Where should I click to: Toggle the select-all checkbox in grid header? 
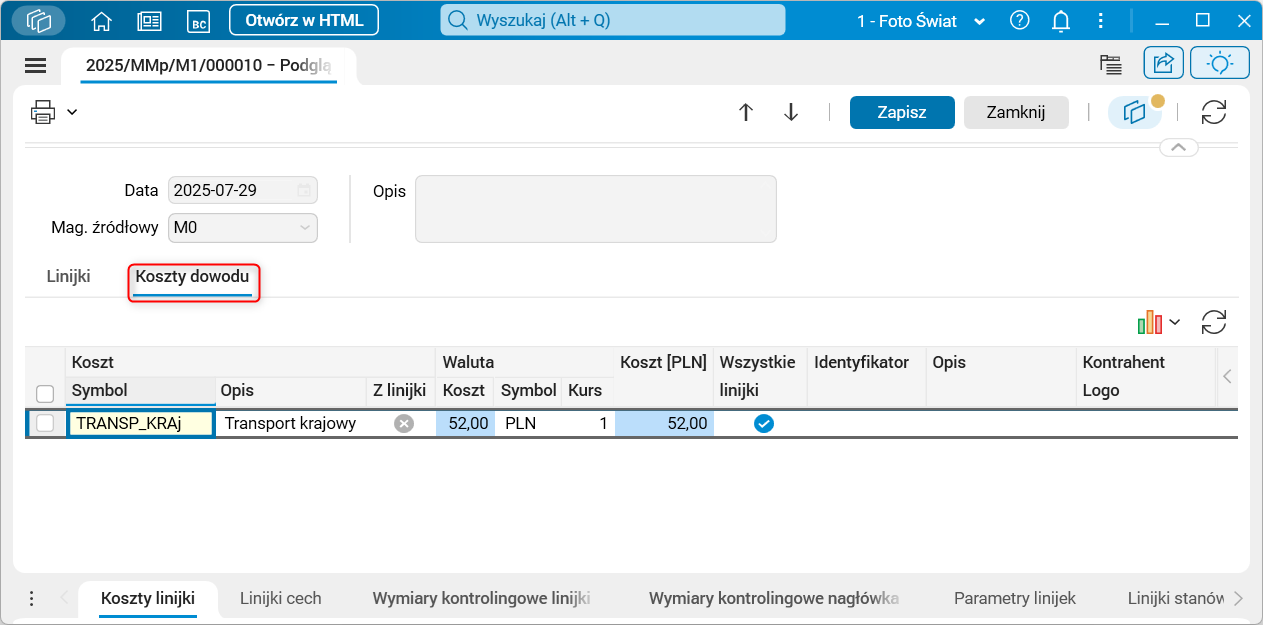click(x=45, y=393)
